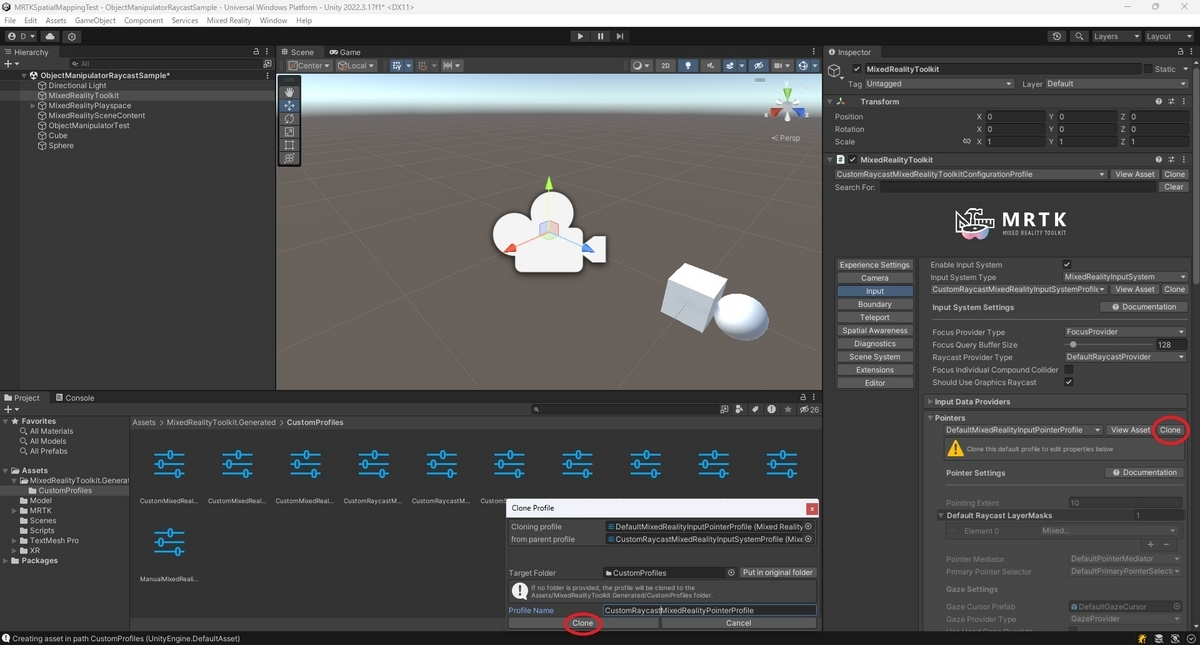
Task: Open the Layout dropdown in top bar
Action: (1169, 36)
